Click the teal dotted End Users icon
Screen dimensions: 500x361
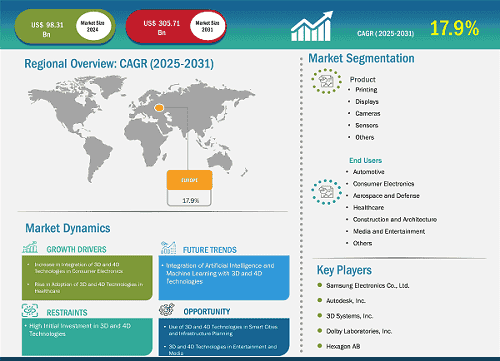[326, 192]
